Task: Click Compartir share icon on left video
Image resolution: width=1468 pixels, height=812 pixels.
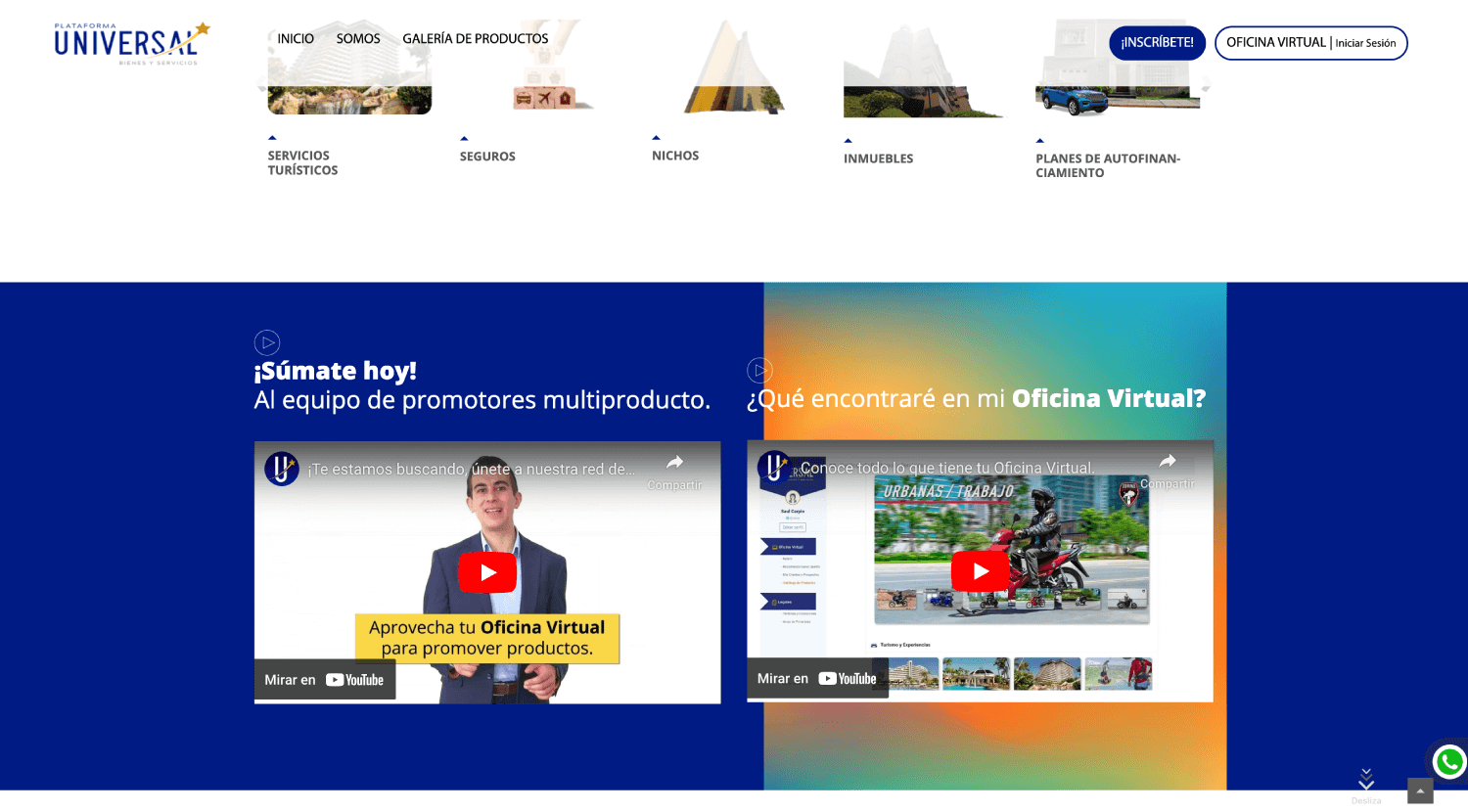Action: [x=674, y=471]
